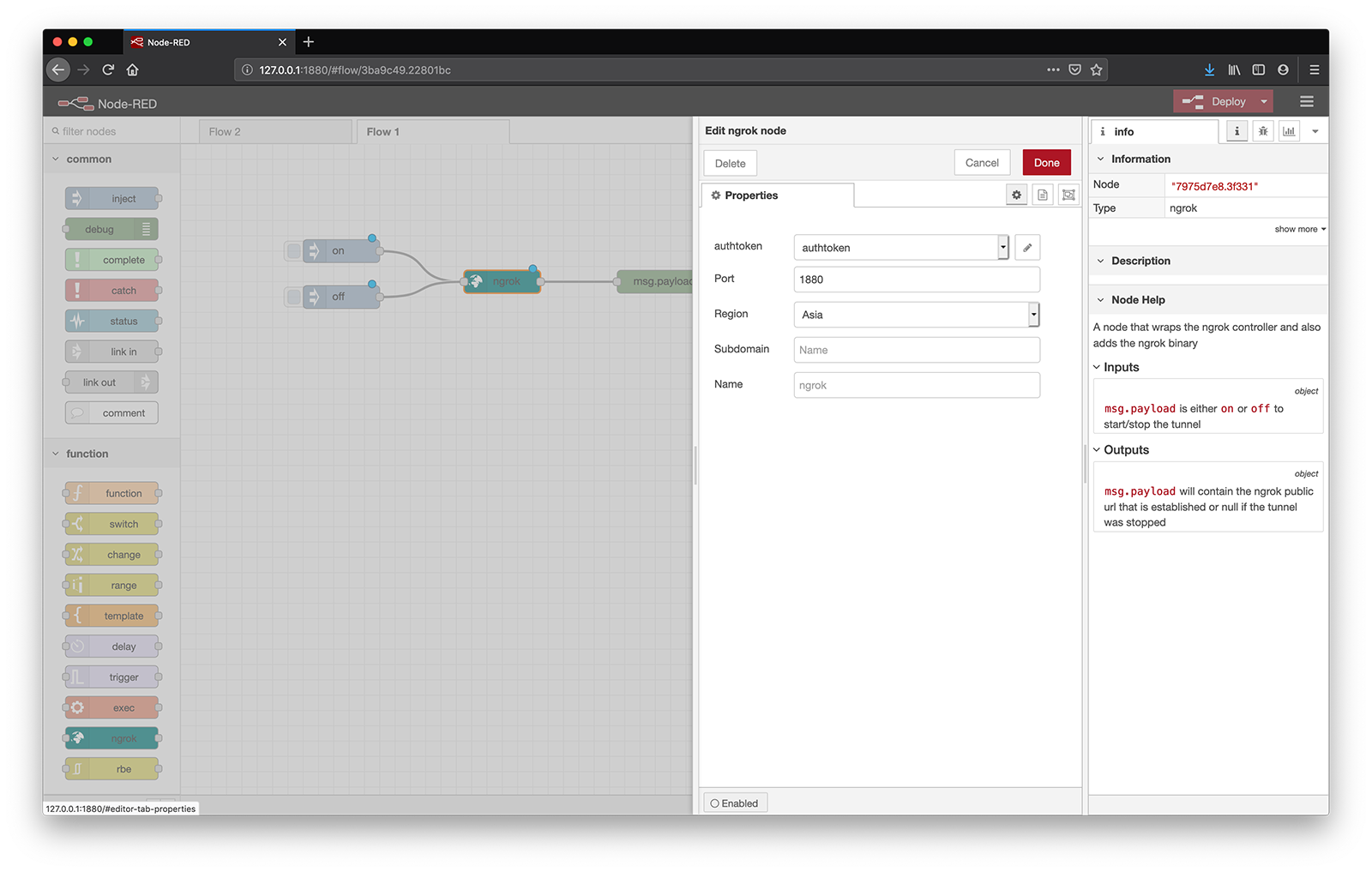Viewport: 1372px width, 872px height.
Task: Select the function node in the palette
Action: click(111, 493)
